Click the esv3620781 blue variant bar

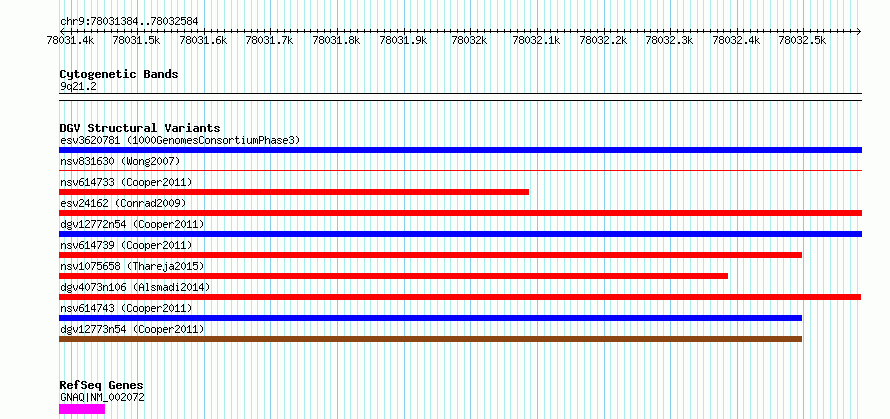coord(460,150)
